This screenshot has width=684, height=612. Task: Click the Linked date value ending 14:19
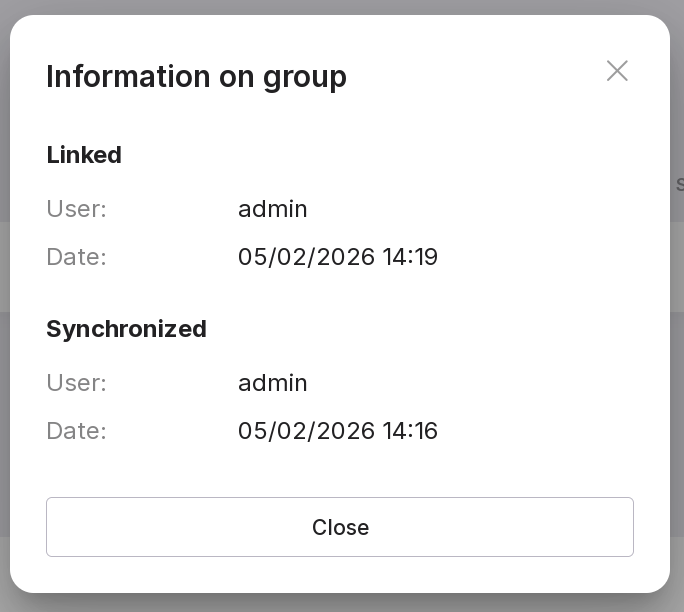(x=337, y=257)
